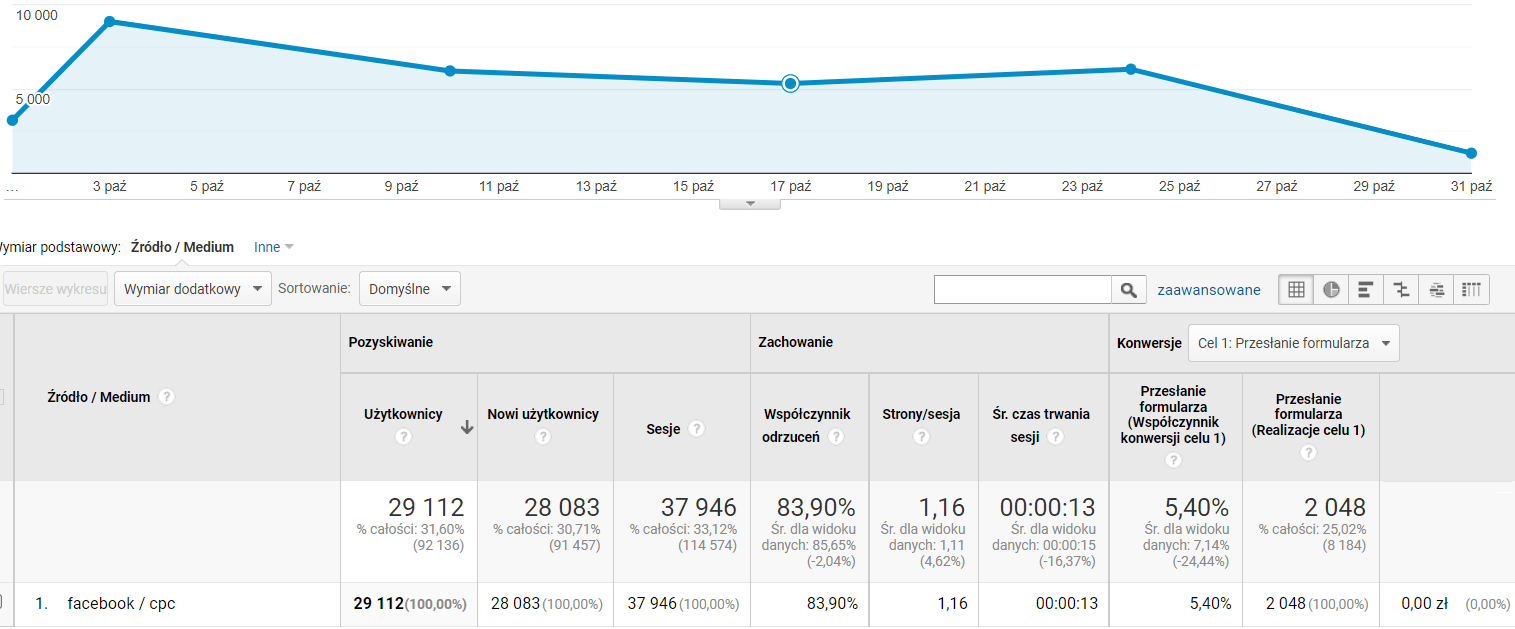Sort by the Użytkownicy column header
1515x629 pixels.
pyautogui.click(x=403, y=414)
